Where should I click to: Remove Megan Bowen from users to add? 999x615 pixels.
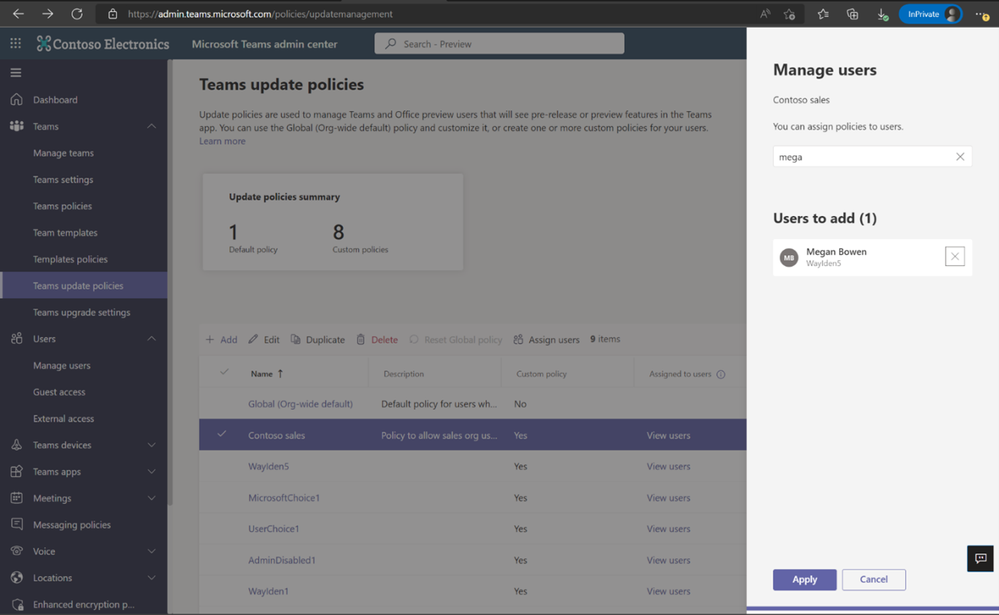pos(955,257)
